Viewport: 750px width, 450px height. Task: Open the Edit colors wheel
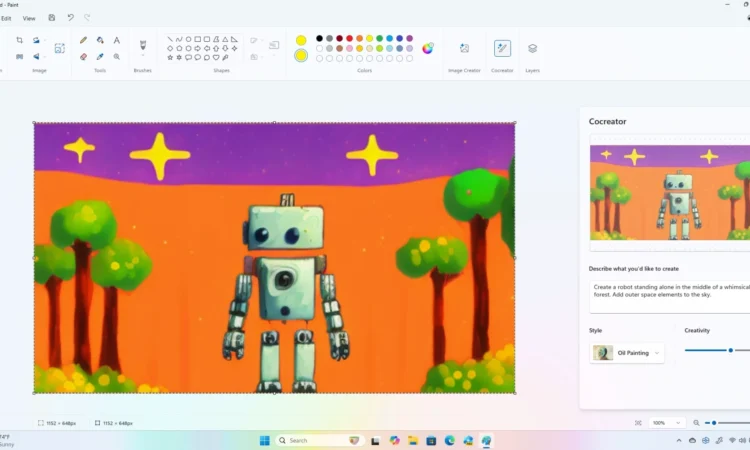pyautogui.click(x=428, y=48)
